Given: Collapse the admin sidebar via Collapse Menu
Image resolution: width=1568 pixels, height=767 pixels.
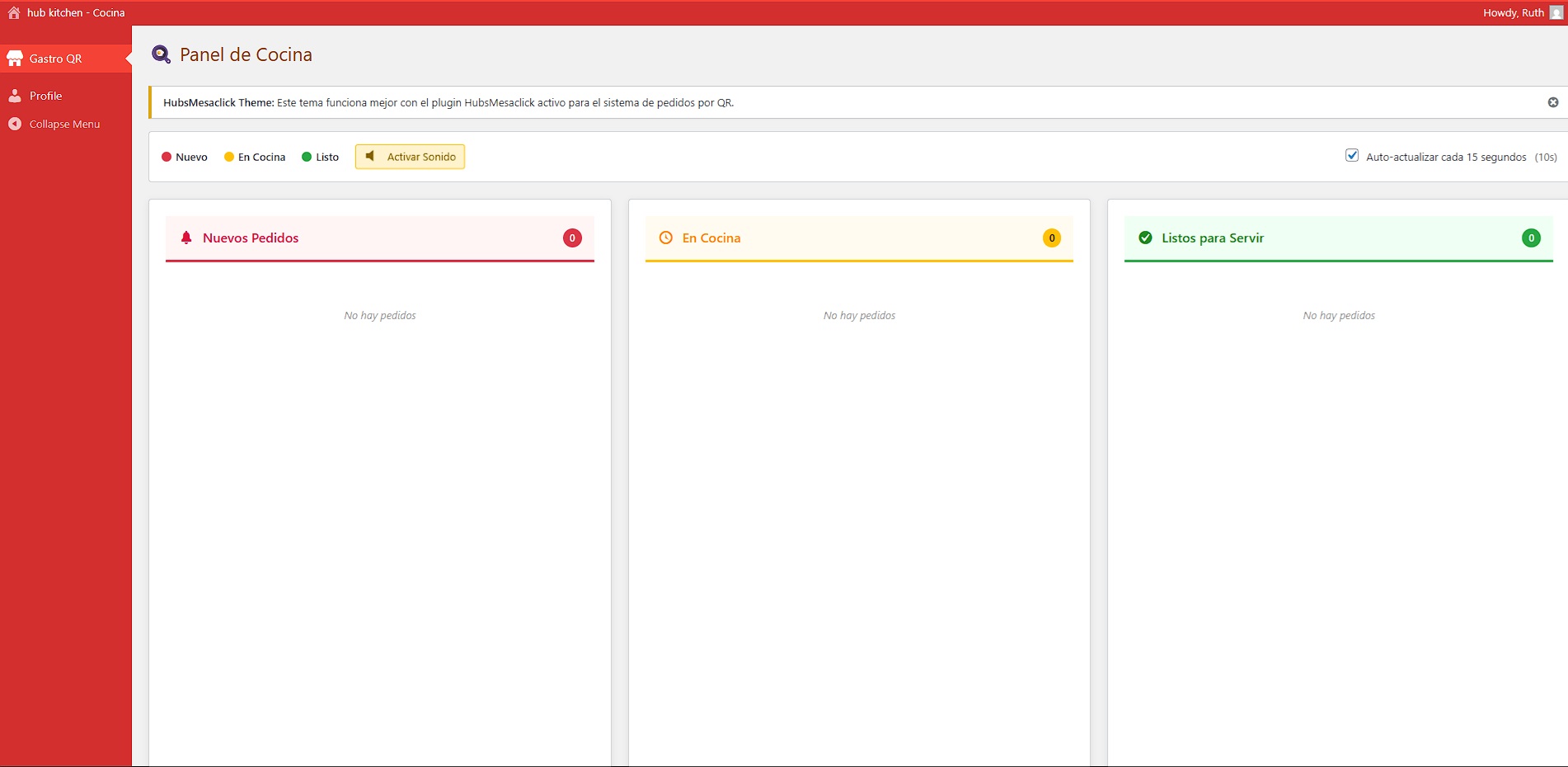Looking at the screenshot, I should tap(63, 124).
